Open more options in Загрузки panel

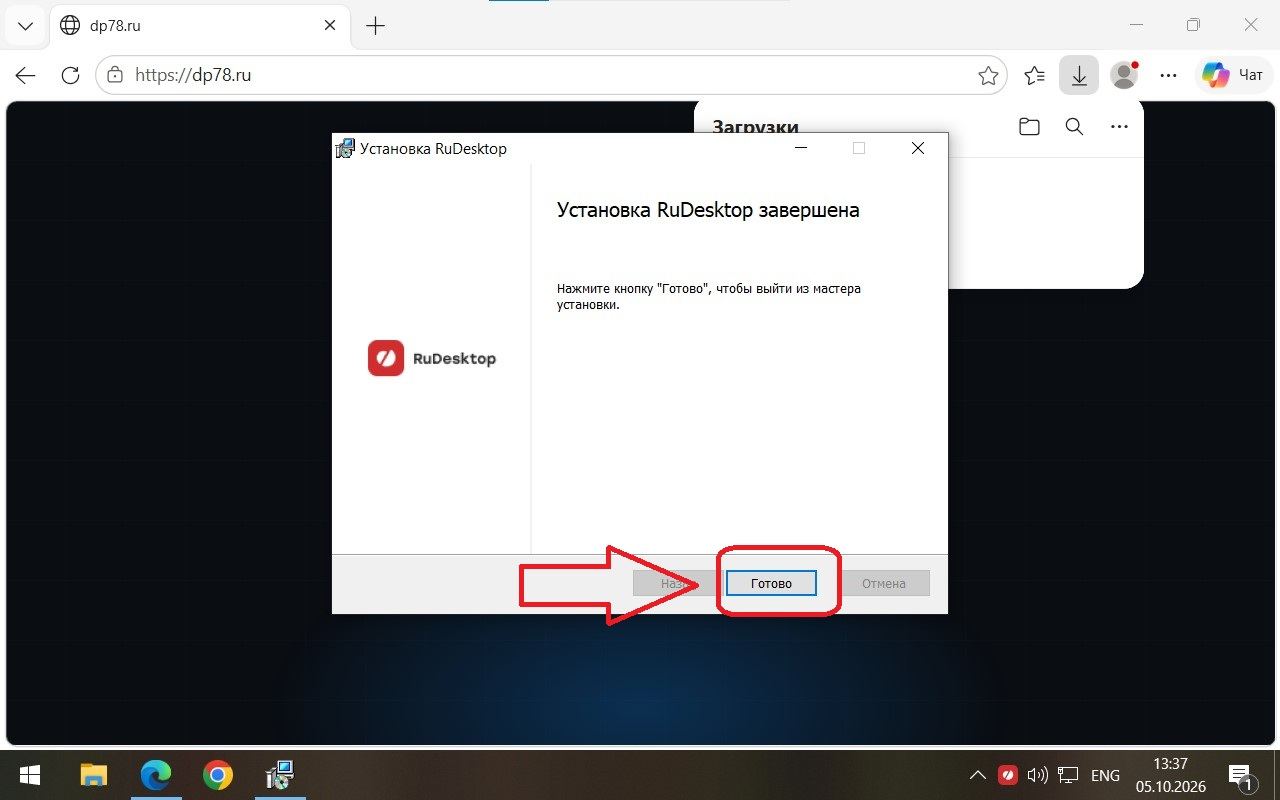click(x=1119, y=127)
